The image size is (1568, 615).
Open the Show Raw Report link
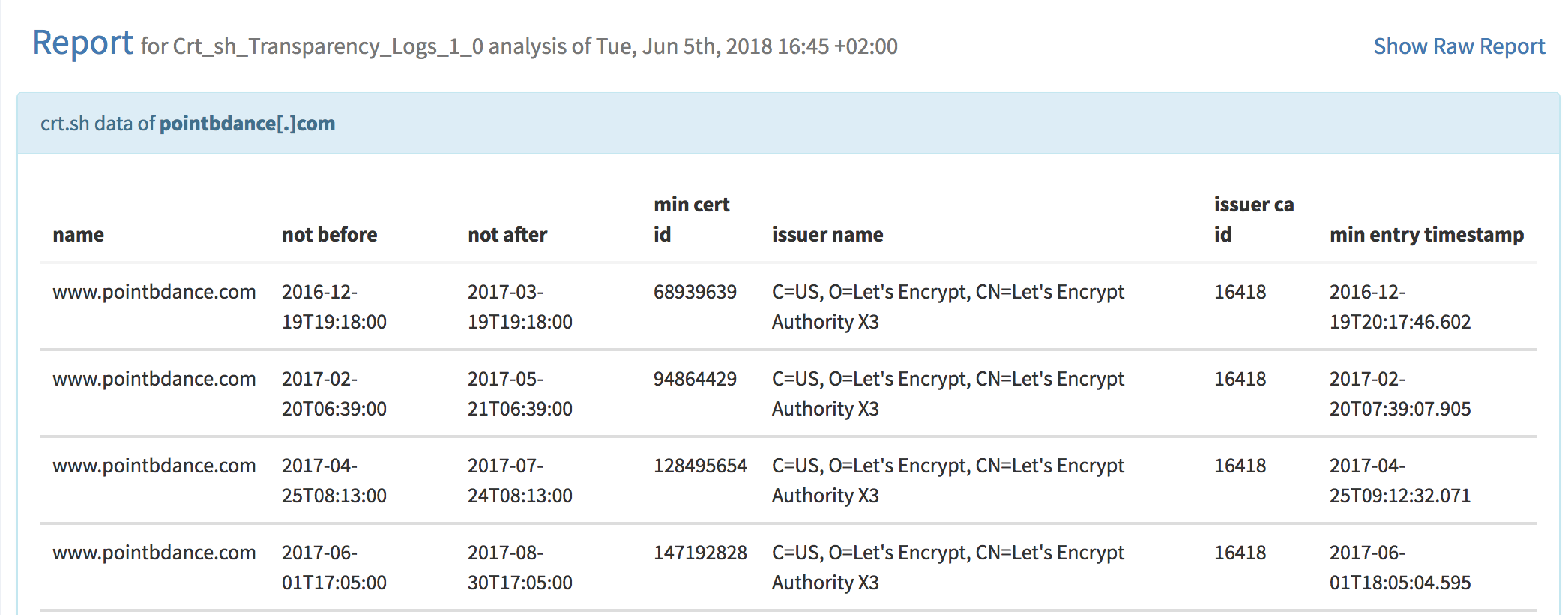pyautogui.click(x=1459, y=46)
